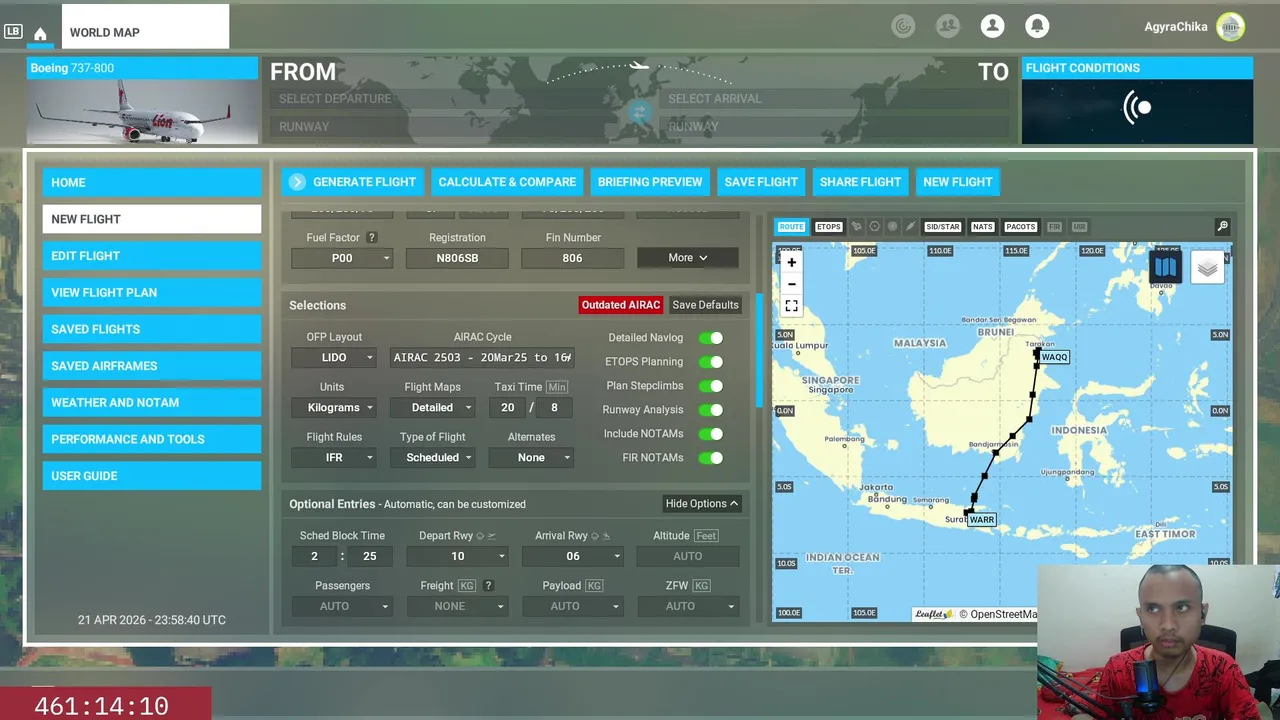The height and width of the screenshot is (720, 1280).
Task: Open the Alternates None dropdown
Action: 531,458
